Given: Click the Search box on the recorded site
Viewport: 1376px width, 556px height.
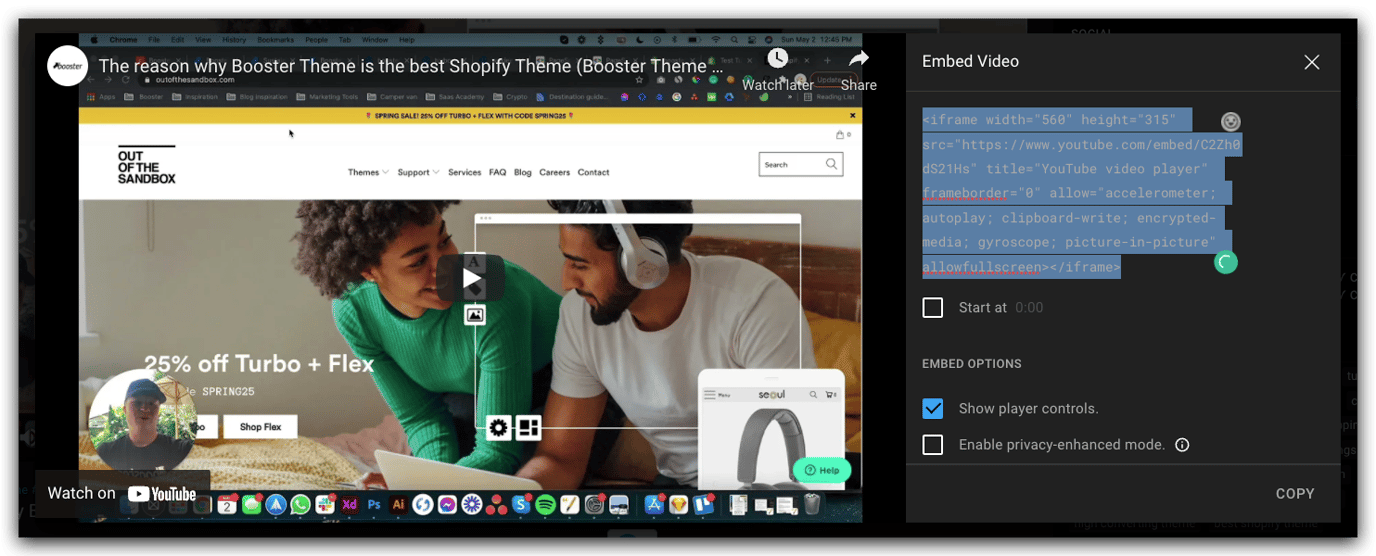Looking at the screenshot, I should coord(801,164).
